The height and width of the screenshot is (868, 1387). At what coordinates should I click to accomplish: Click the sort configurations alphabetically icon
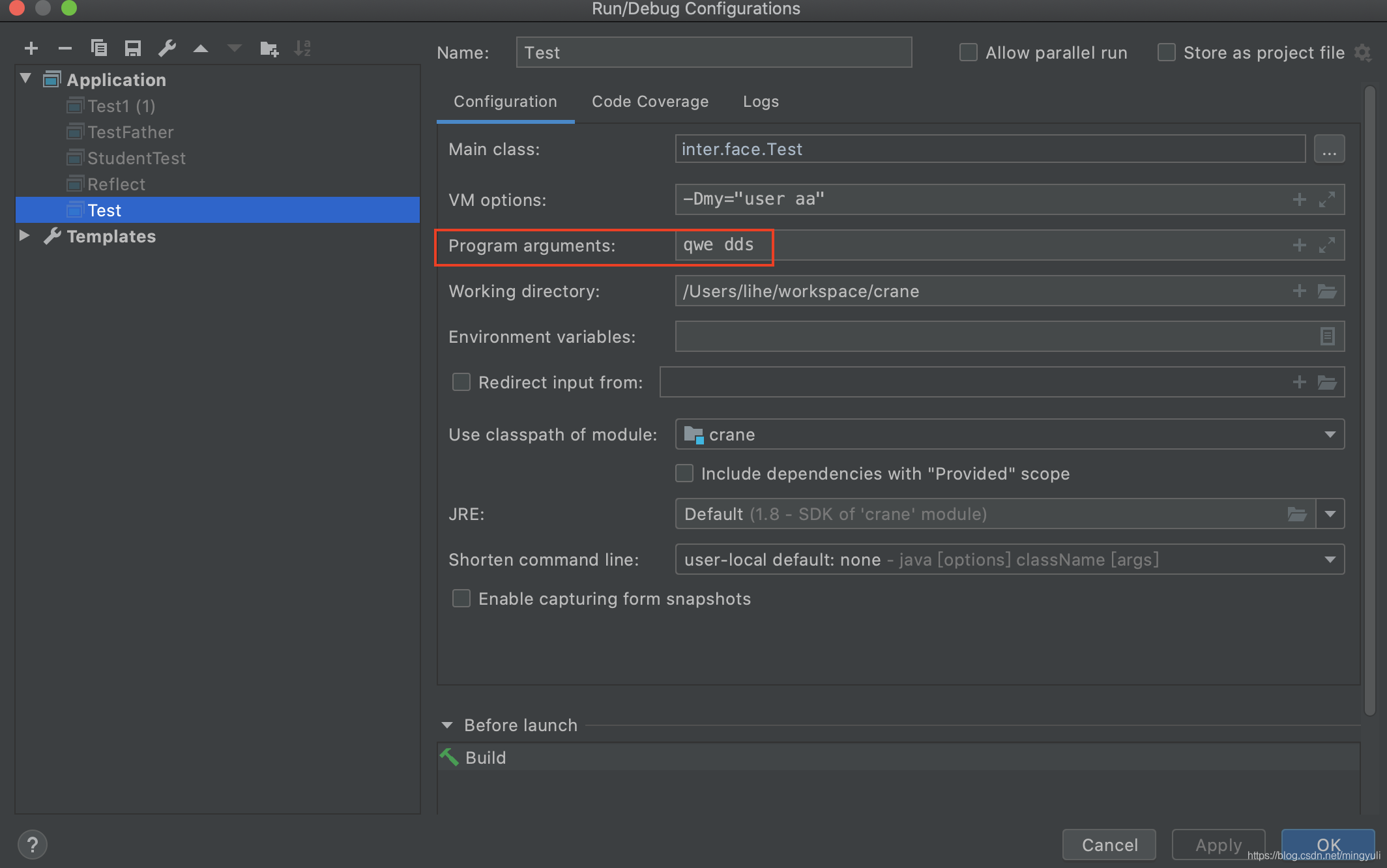click(302, 48)
